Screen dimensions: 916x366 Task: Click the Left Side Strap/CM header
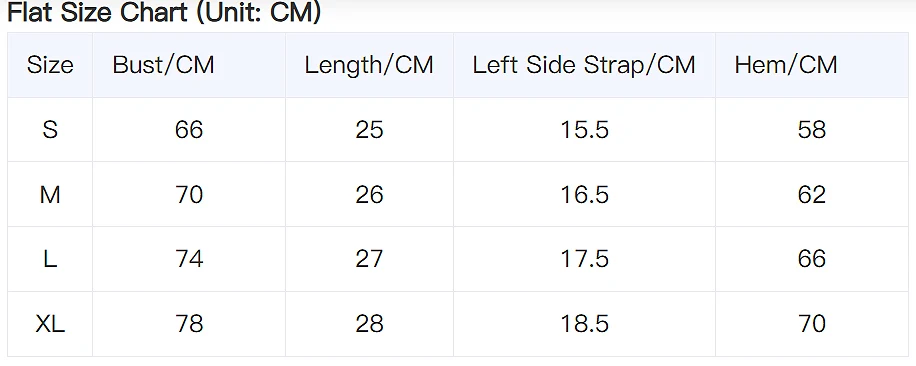(584, 65)
